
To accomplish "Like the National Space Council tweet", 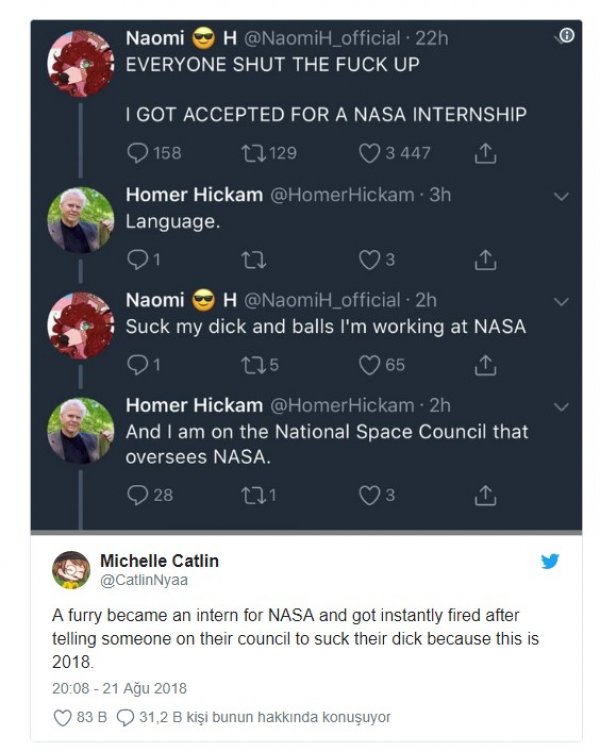I will point(369,494).
